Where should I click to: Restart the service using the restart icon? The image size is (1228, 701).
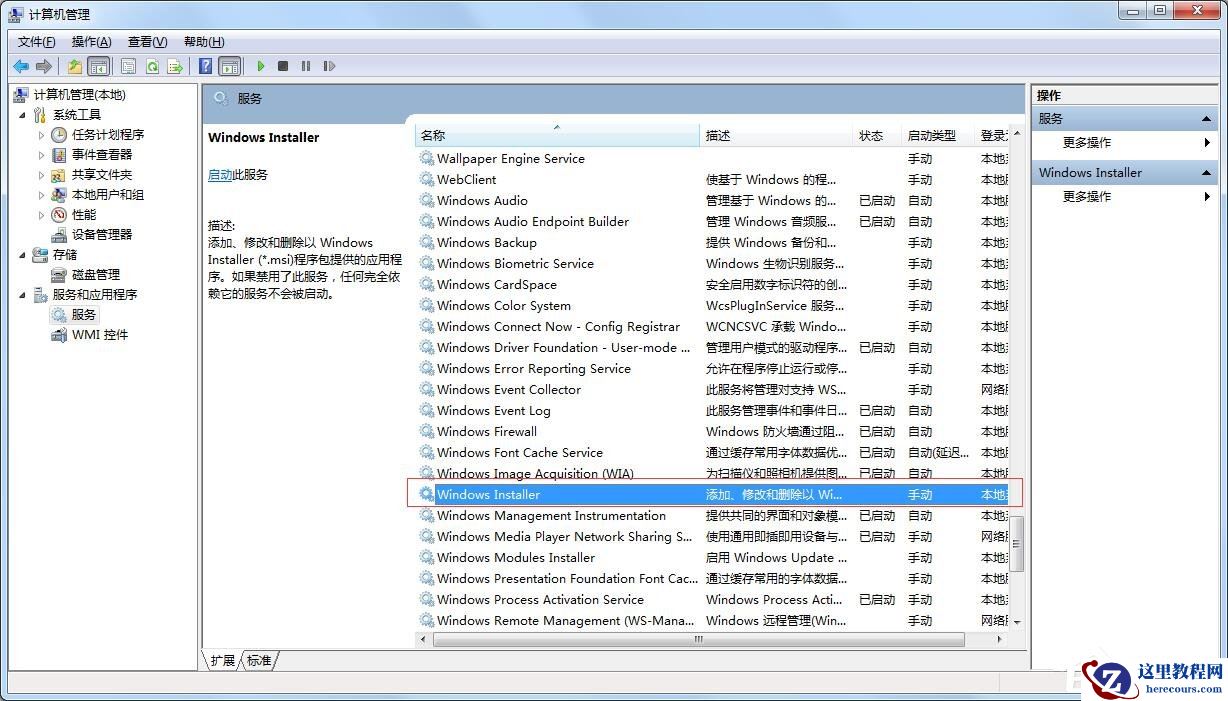(x=330, y=66)
